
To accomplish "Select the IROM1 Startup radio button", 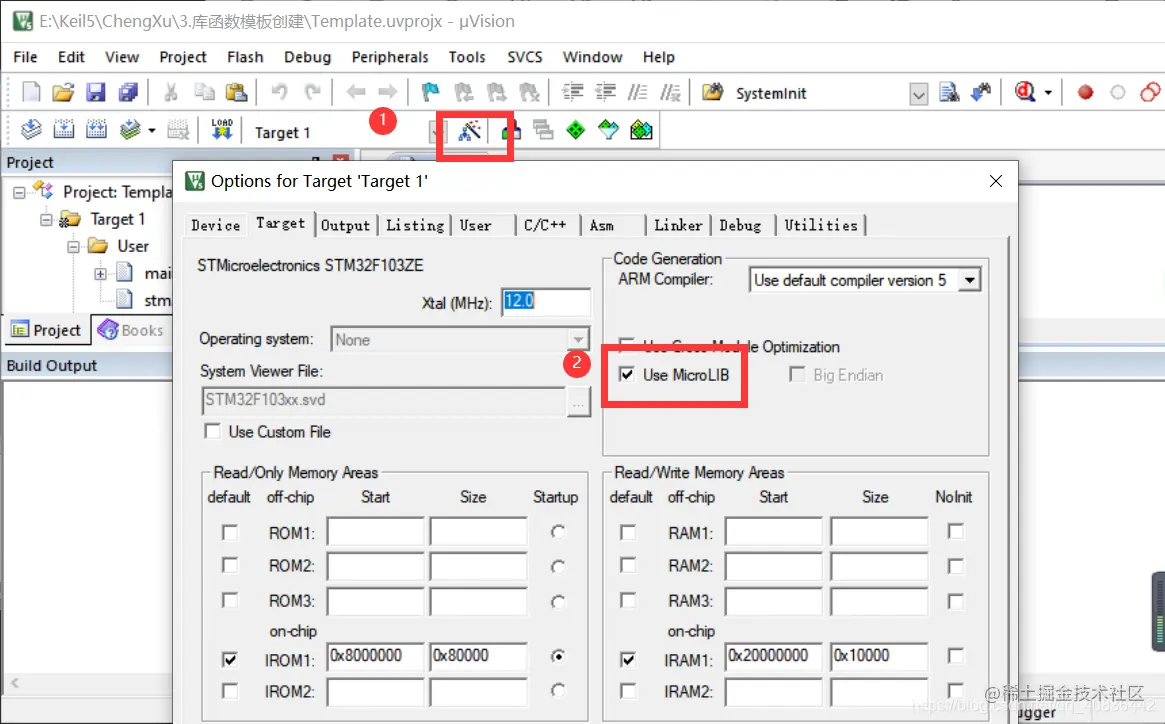I will [x=558, y=656].
